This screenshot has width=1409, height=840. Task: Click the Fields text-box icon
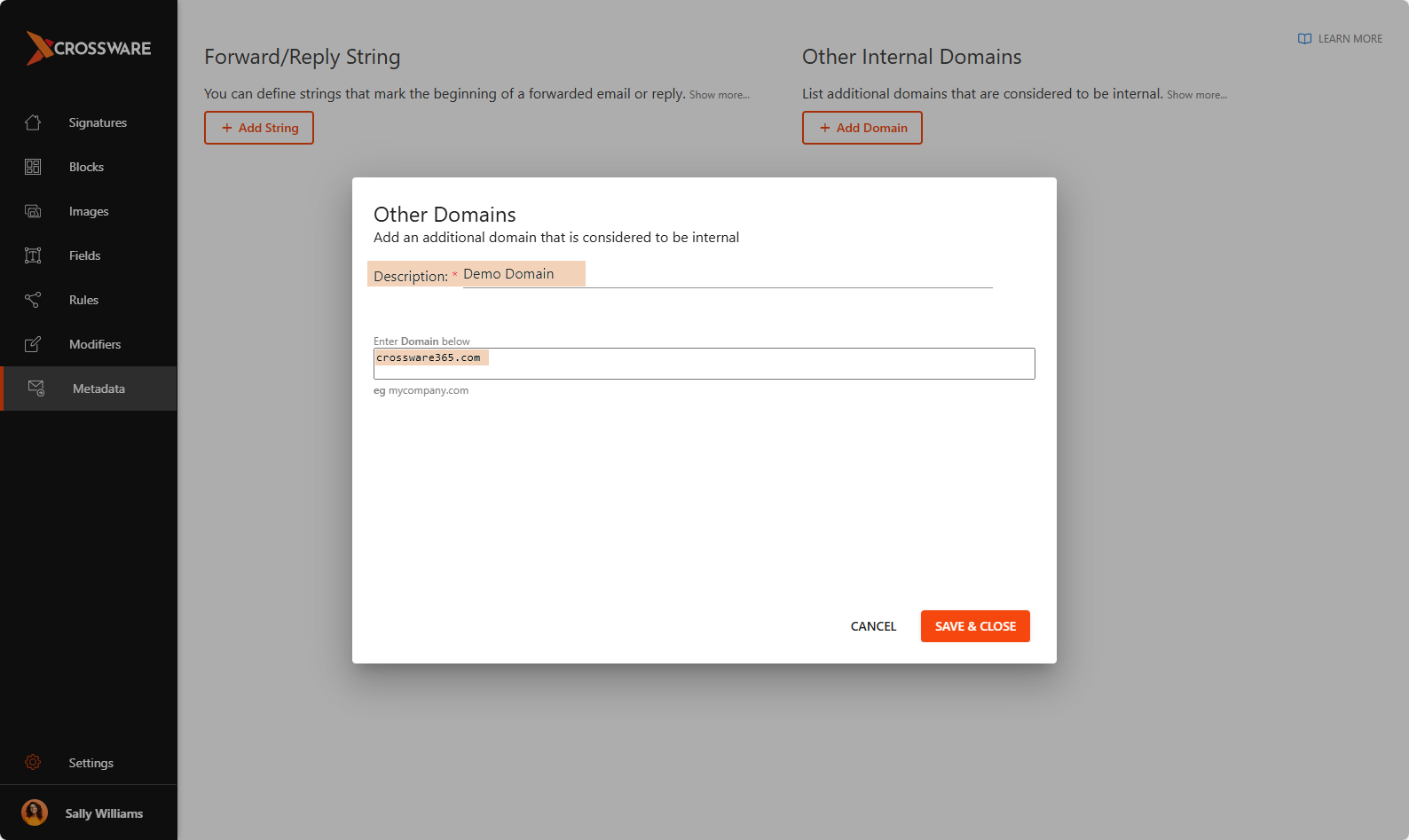click(x=33, y=255)
